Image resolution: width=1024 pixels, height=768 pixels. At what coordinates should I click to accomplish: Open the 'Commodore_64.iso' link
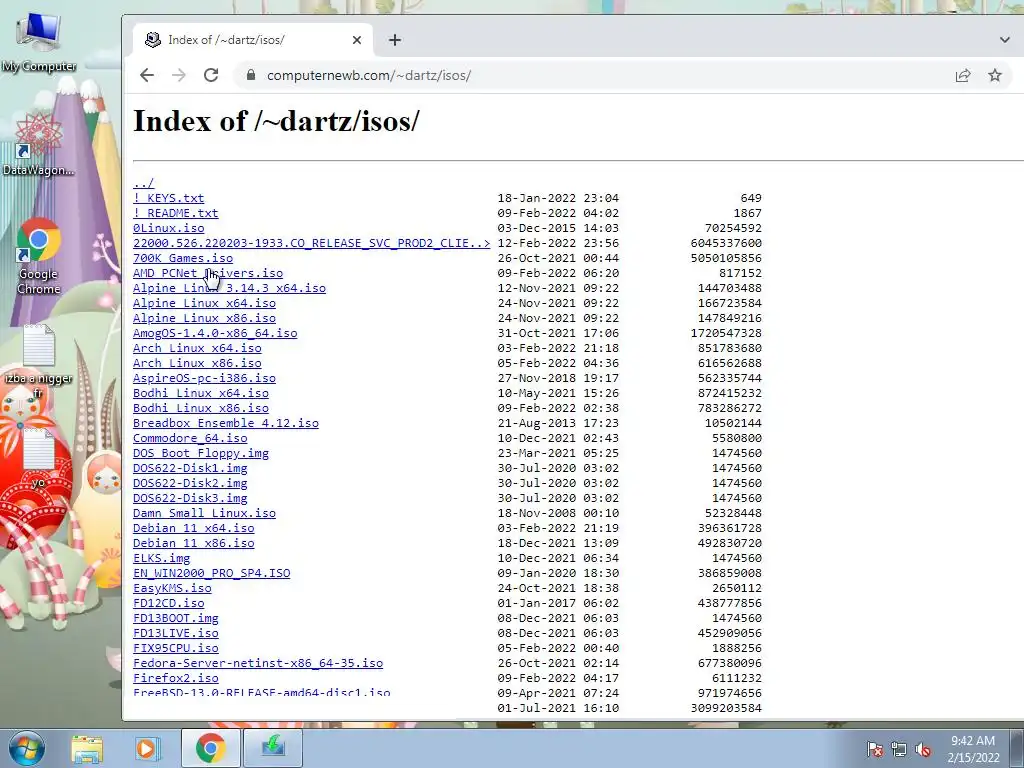(190, 438)
